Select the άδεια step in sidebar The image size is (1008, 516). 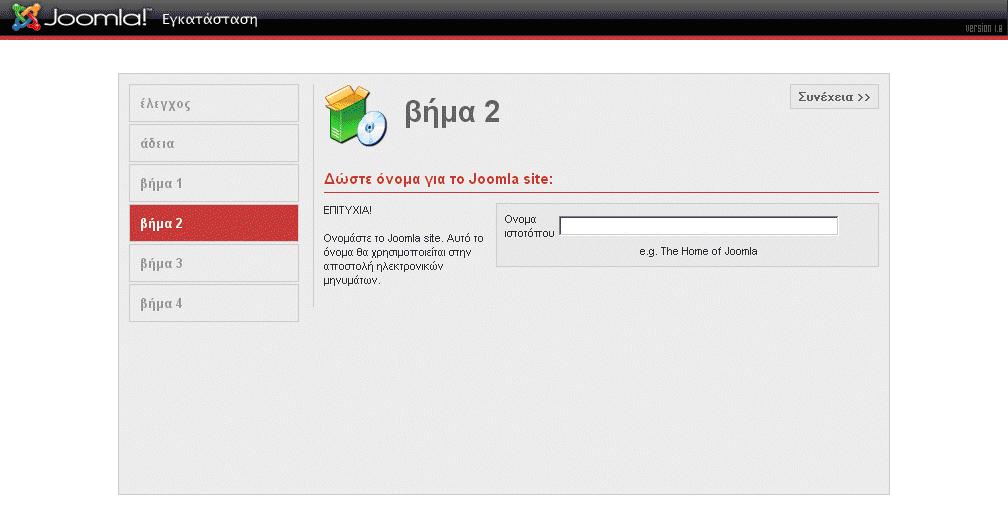pos(214,143)
